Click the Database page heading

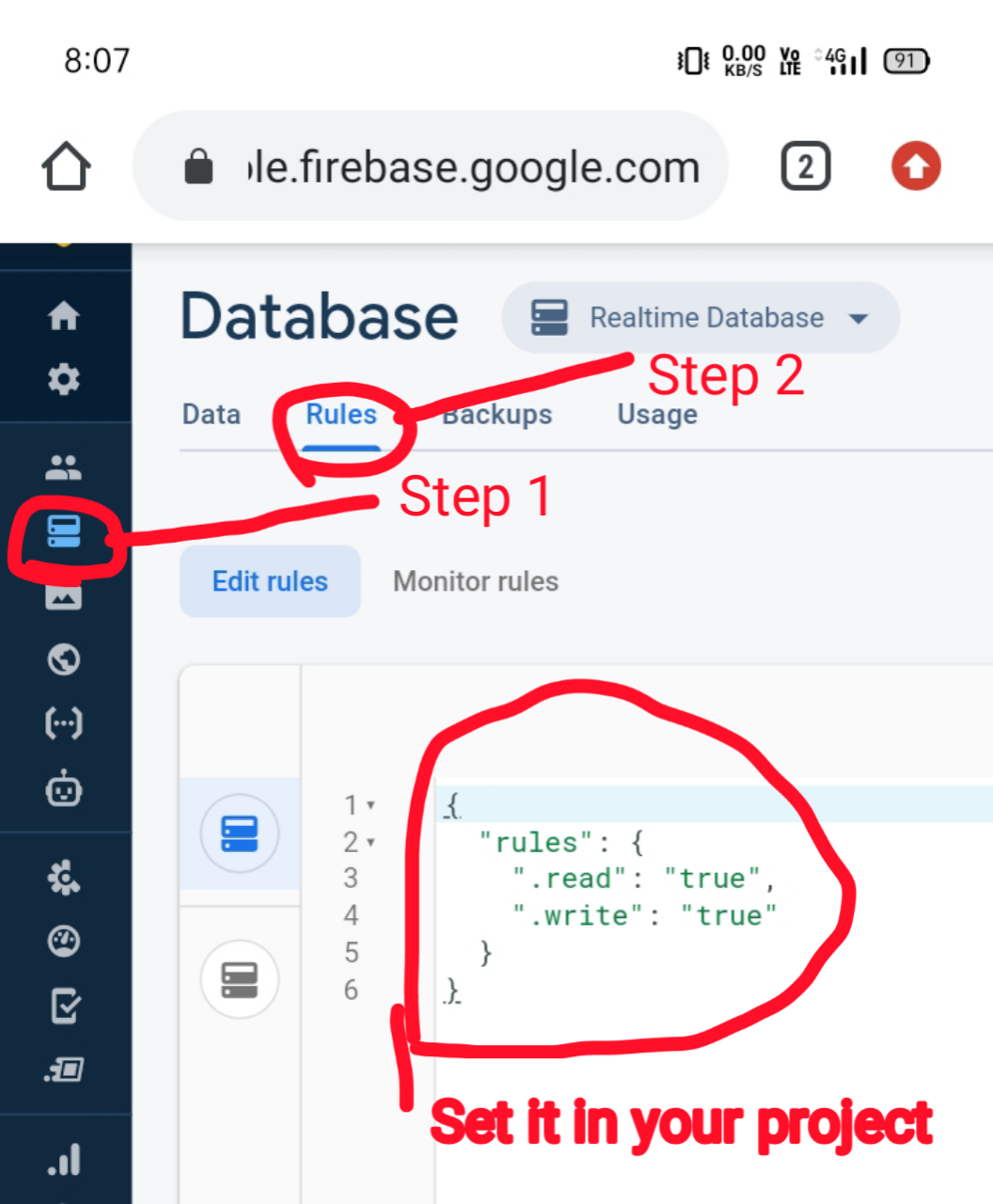click(320, 316)
